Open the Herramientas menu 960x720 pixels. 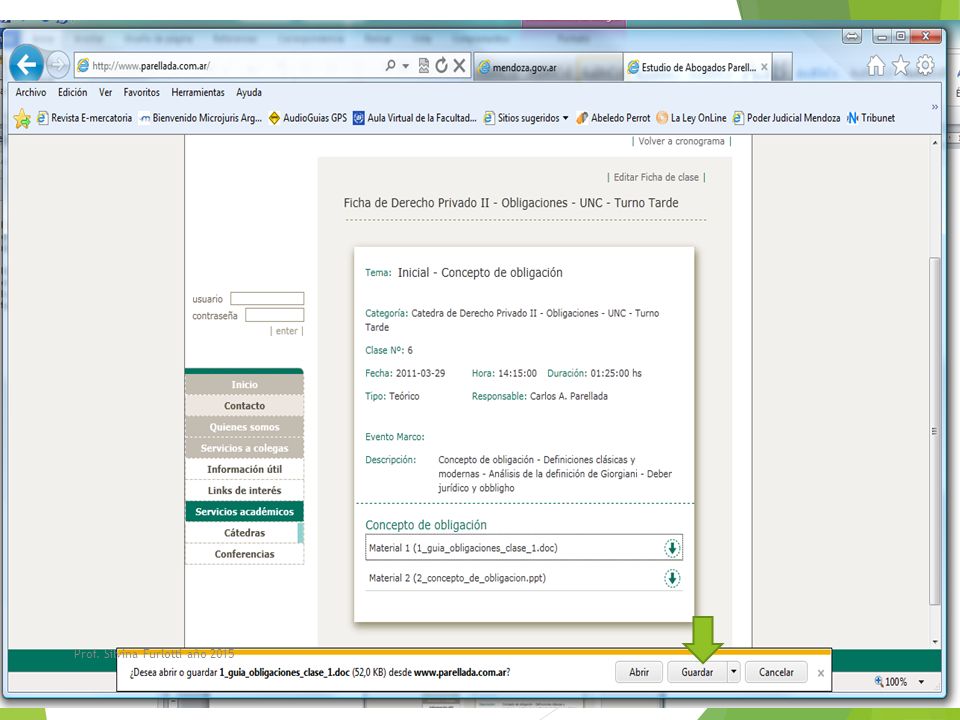pos(198,92)
